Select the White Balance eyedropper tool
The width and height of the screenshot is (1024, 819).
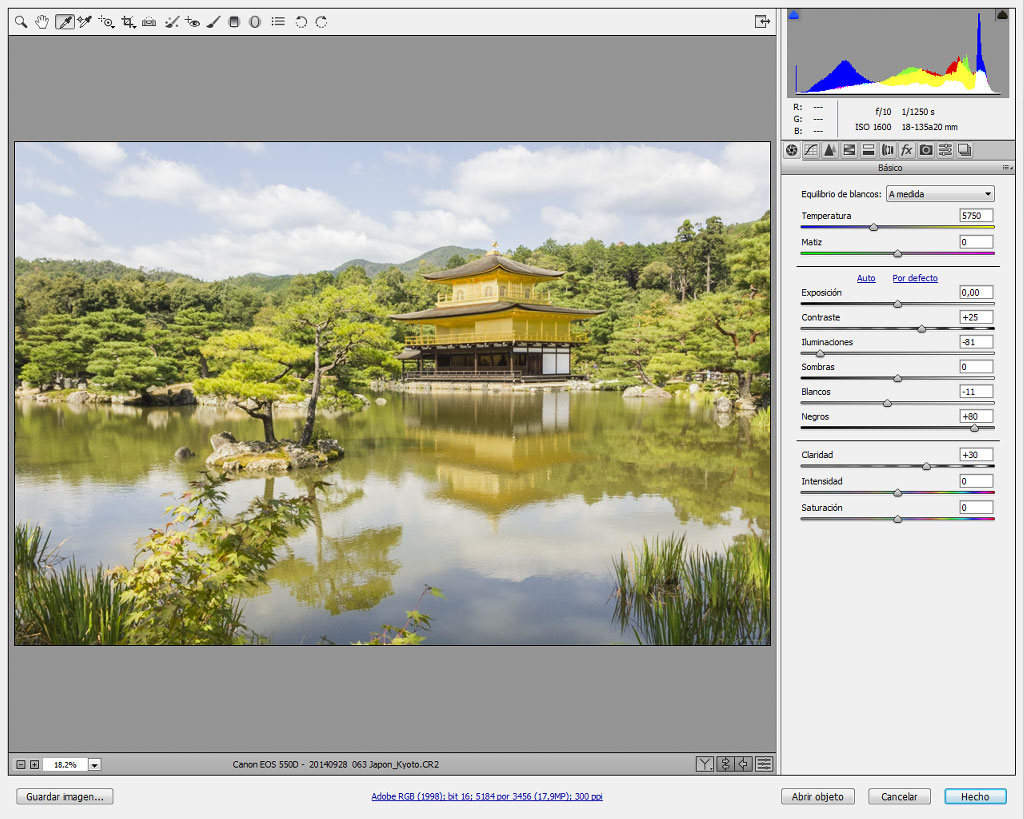(x=64, y=22)
